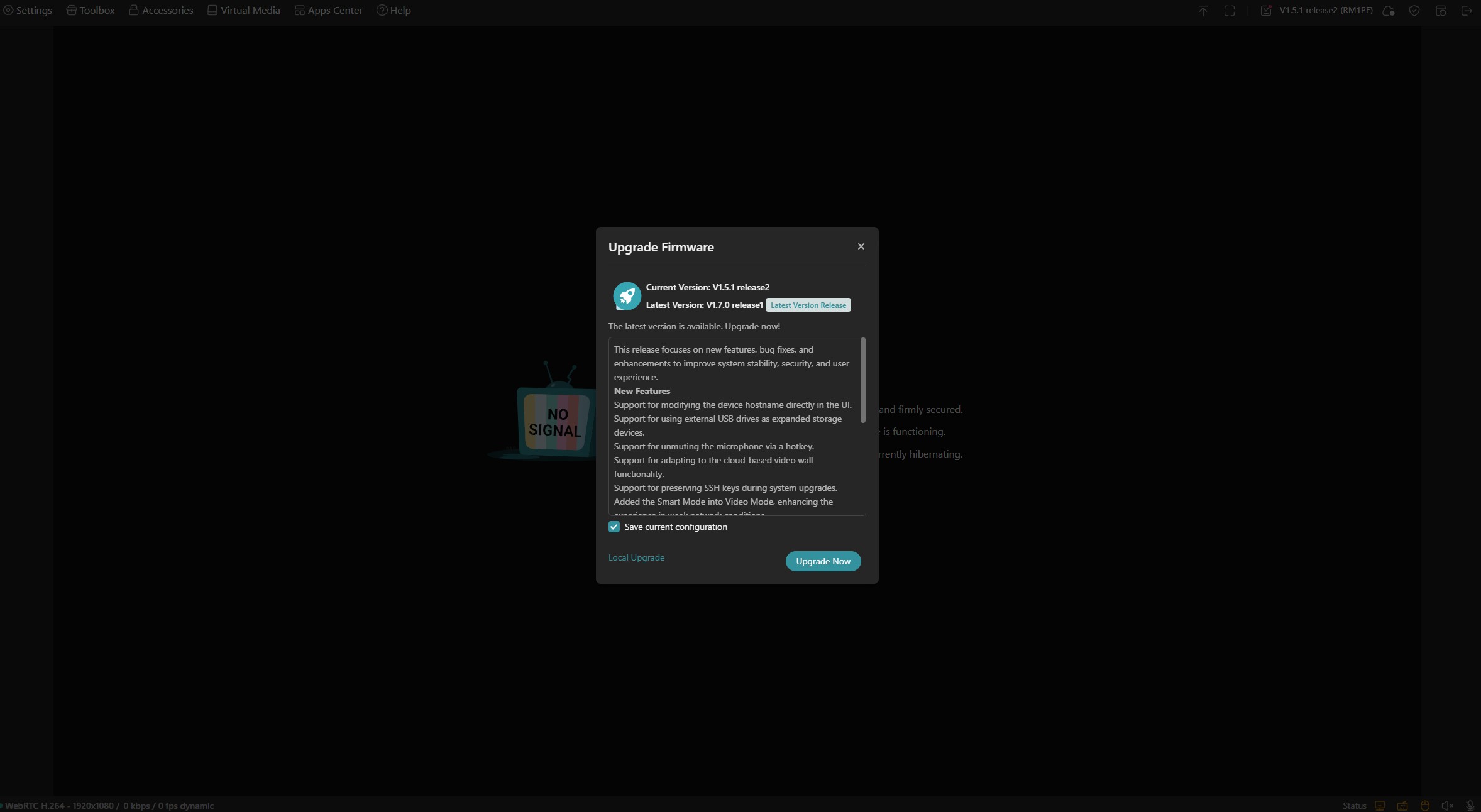Click the hide toolbar arrow icon
Image resolution: width=1481 pixels, height=812 pixels.
1203,11
